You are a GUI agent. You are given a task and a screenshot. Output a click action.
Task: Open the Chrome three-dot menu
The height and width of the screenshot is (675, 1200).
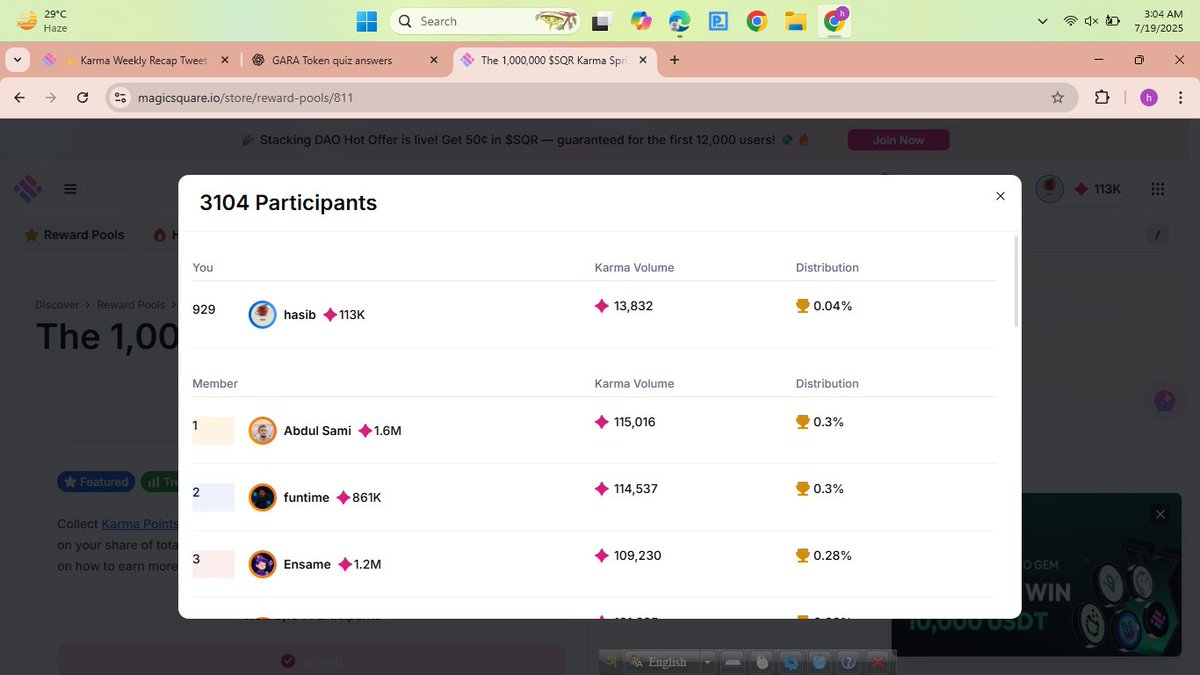pyautogui.click(x=1181, y=97)
